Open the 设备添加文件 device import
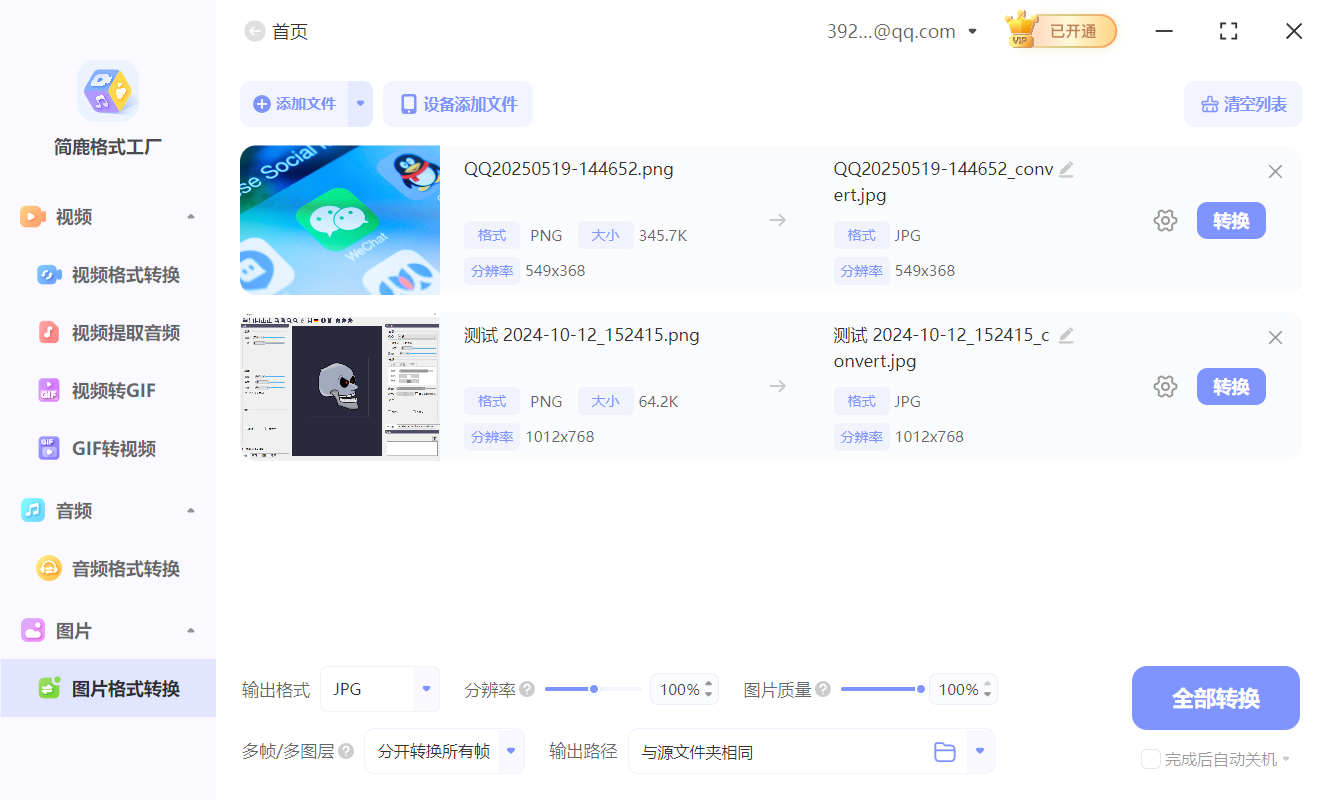Screen dimensions: 1326x800 tap(457, 104)
